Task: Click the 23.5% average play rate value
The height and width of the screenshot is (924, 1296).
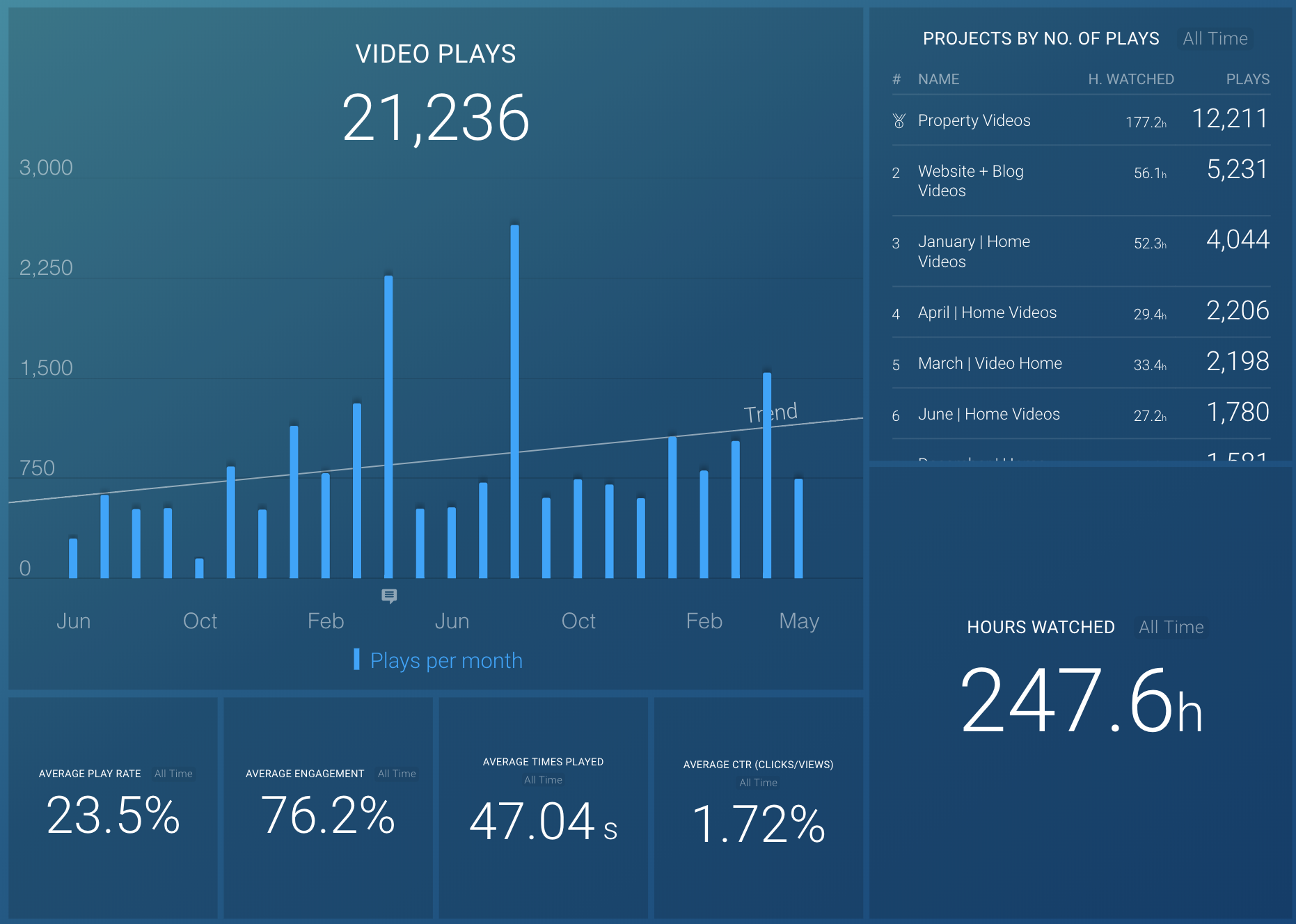Action: 113,815
